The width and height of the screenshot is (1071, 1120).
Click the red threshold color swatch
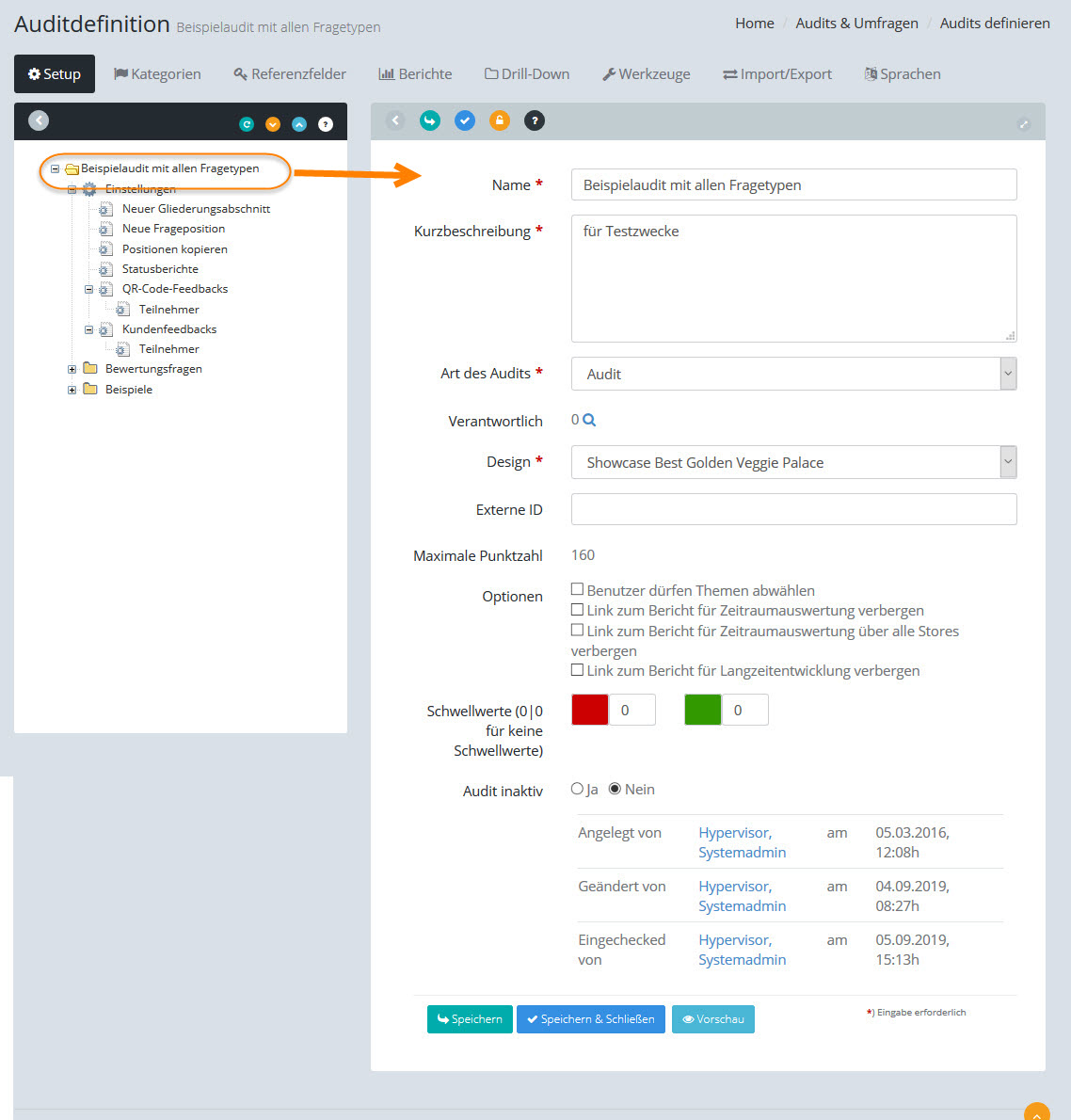(x=590, y=710)
